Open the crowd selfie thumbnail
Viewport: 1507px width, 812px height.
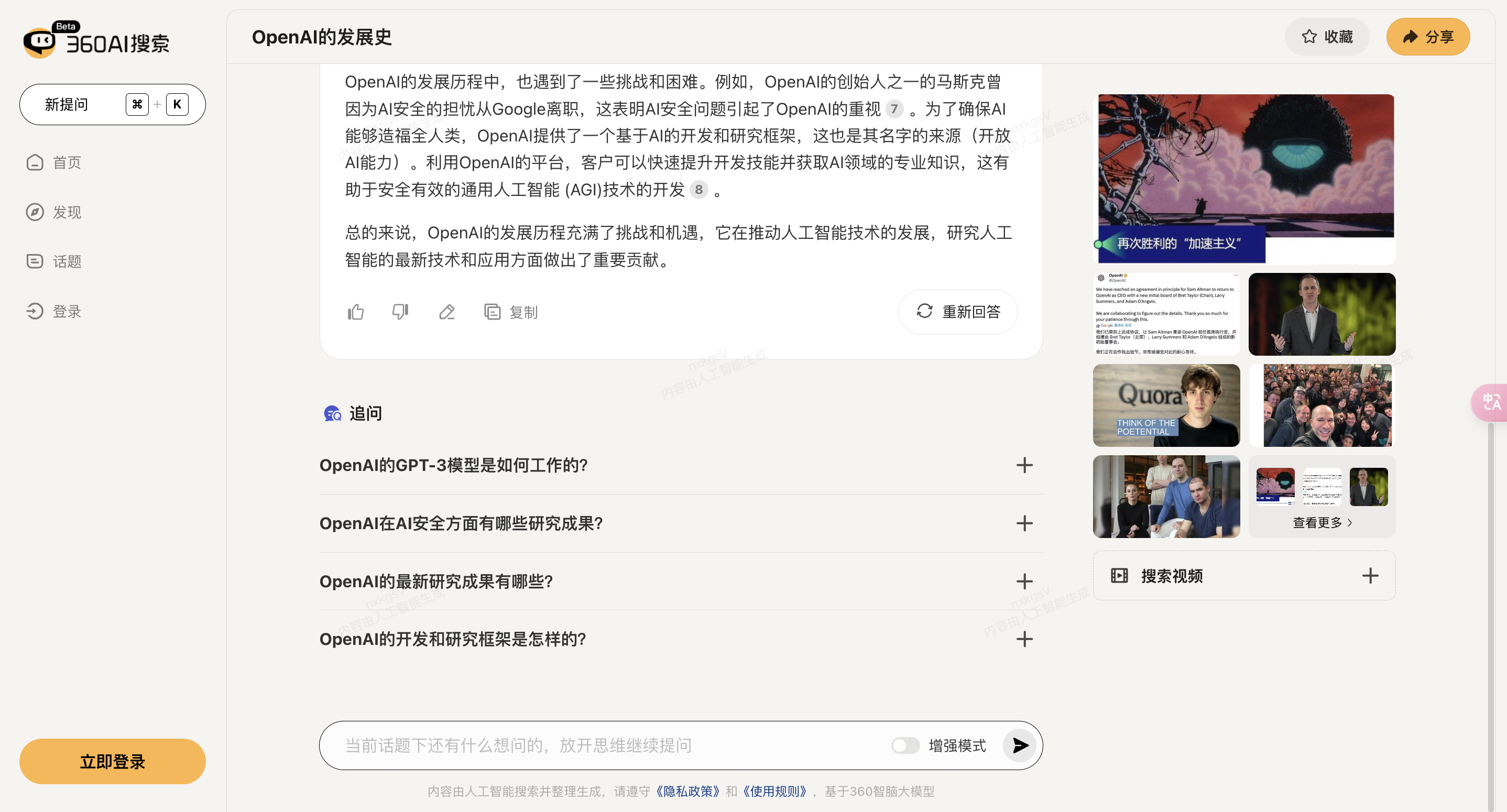tap(1322, 406)
